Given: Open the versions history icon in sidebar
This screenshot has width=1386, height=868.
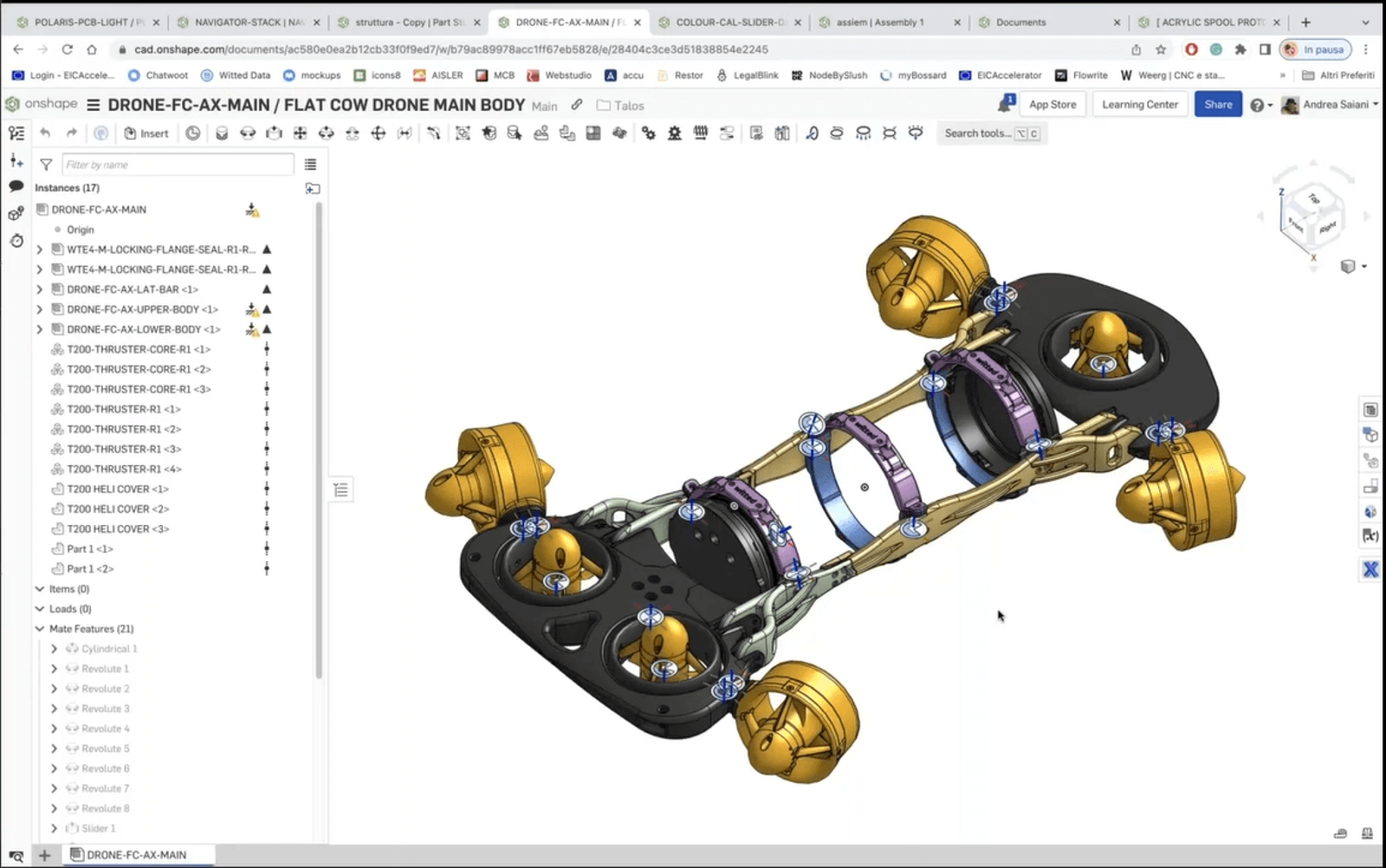Looking at the screenshot, I should pyautogui.click(x=16, y=242).
